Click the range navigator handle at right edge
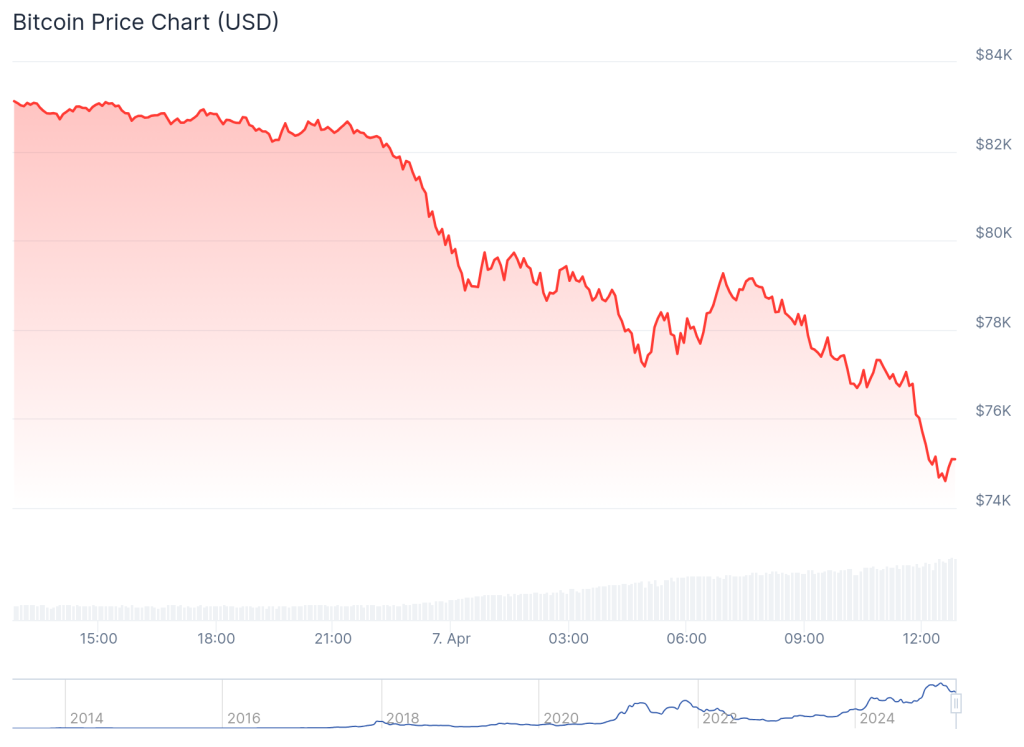 click(x=956, y=704)
